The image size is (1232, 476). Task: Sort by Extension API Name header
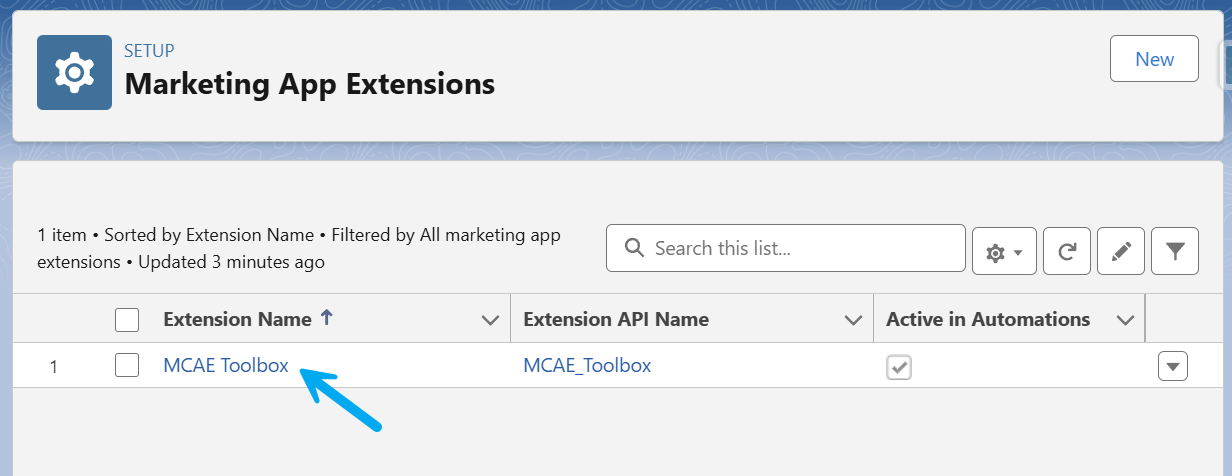click(616, 320)
